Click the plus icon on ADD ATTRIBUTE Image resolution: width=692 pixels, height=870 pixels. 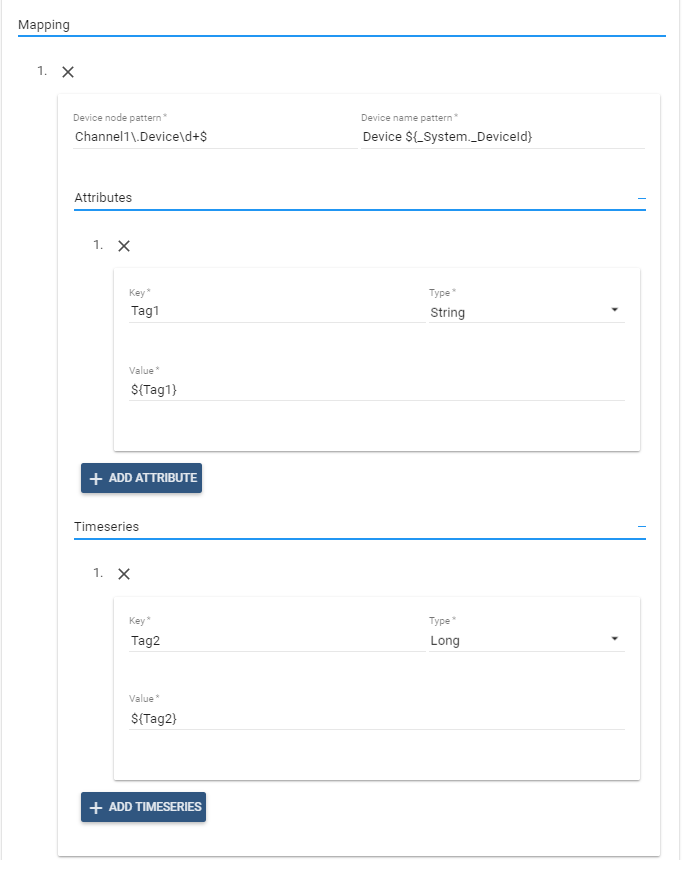(96, 478)
